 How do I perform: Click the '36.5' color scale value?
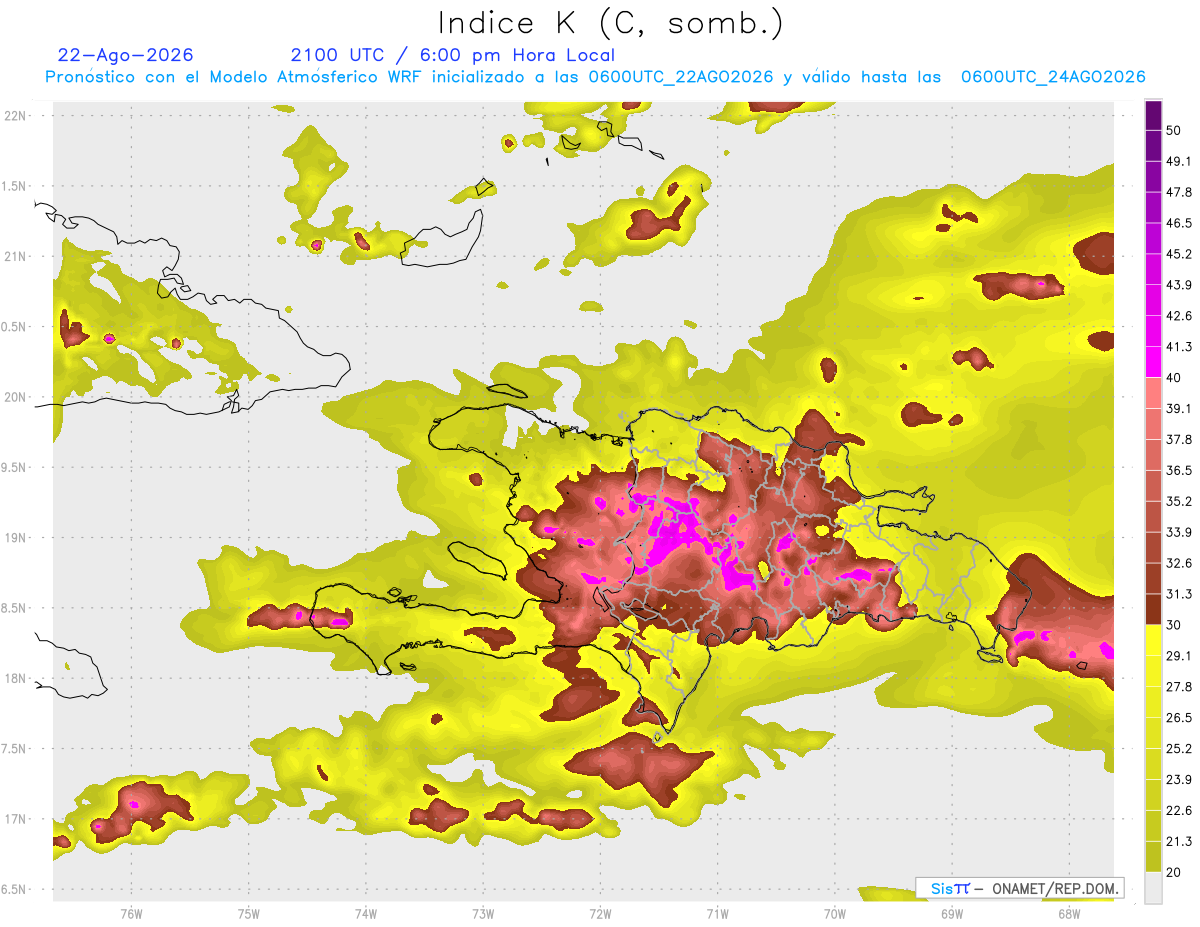[x=1178, y=471]
